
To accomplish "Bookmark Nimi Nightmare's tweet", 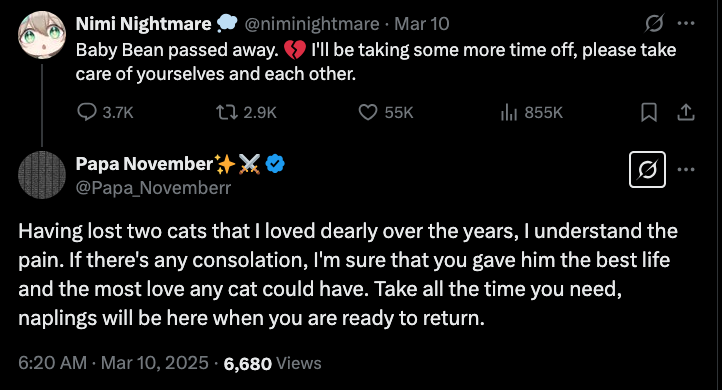I will (649, 112).
